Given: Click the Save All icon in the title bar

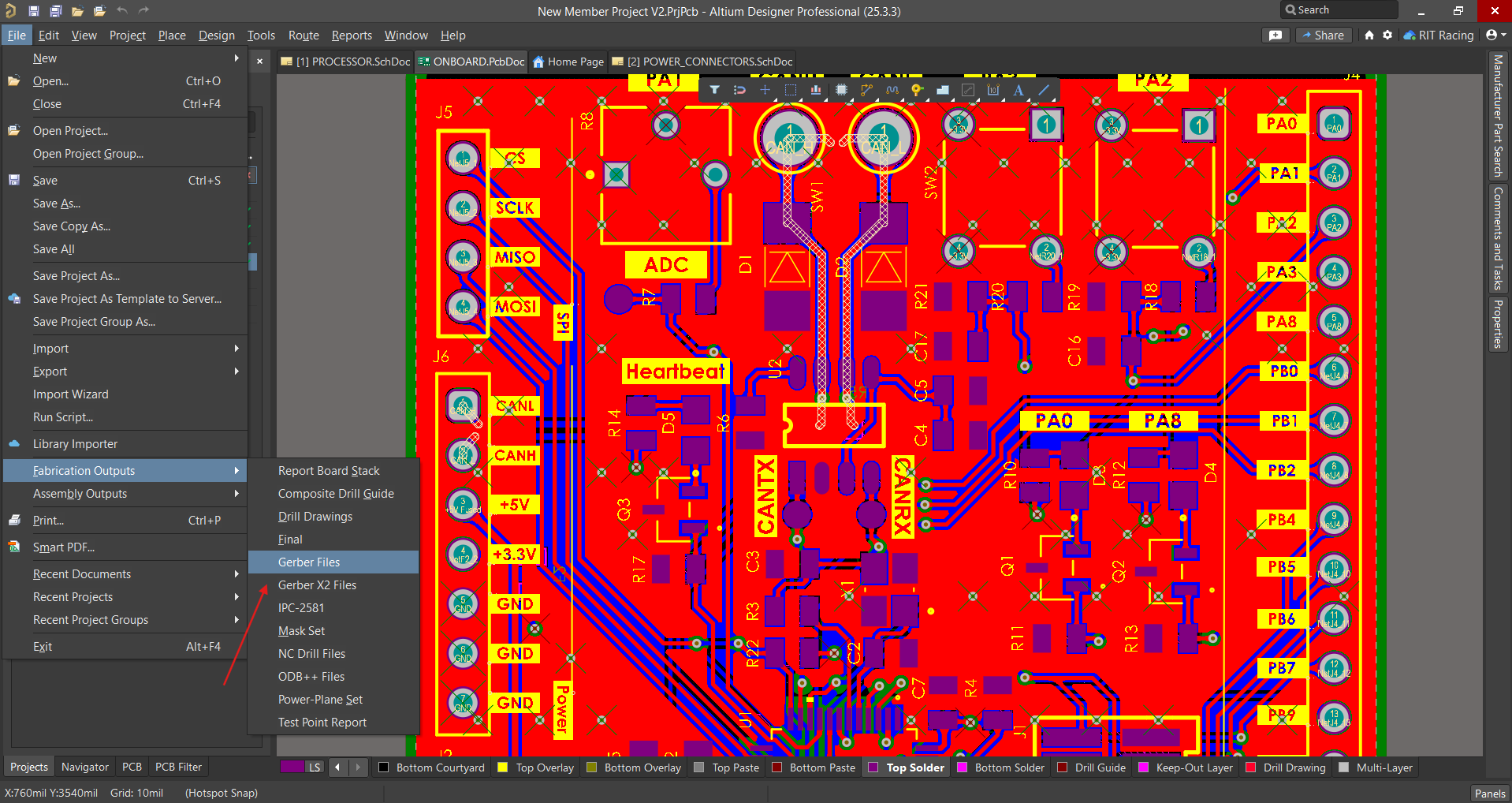Looking at the screenshot, I should 56,11.
